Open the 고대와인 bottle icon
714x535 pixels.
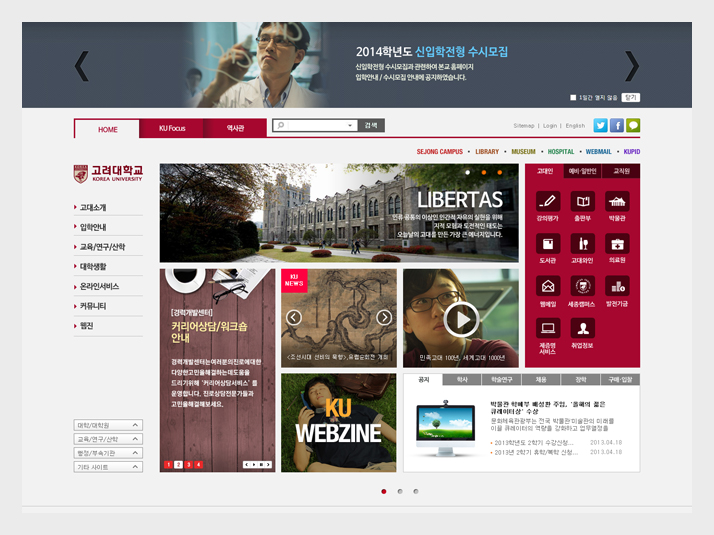click(583, 244)
